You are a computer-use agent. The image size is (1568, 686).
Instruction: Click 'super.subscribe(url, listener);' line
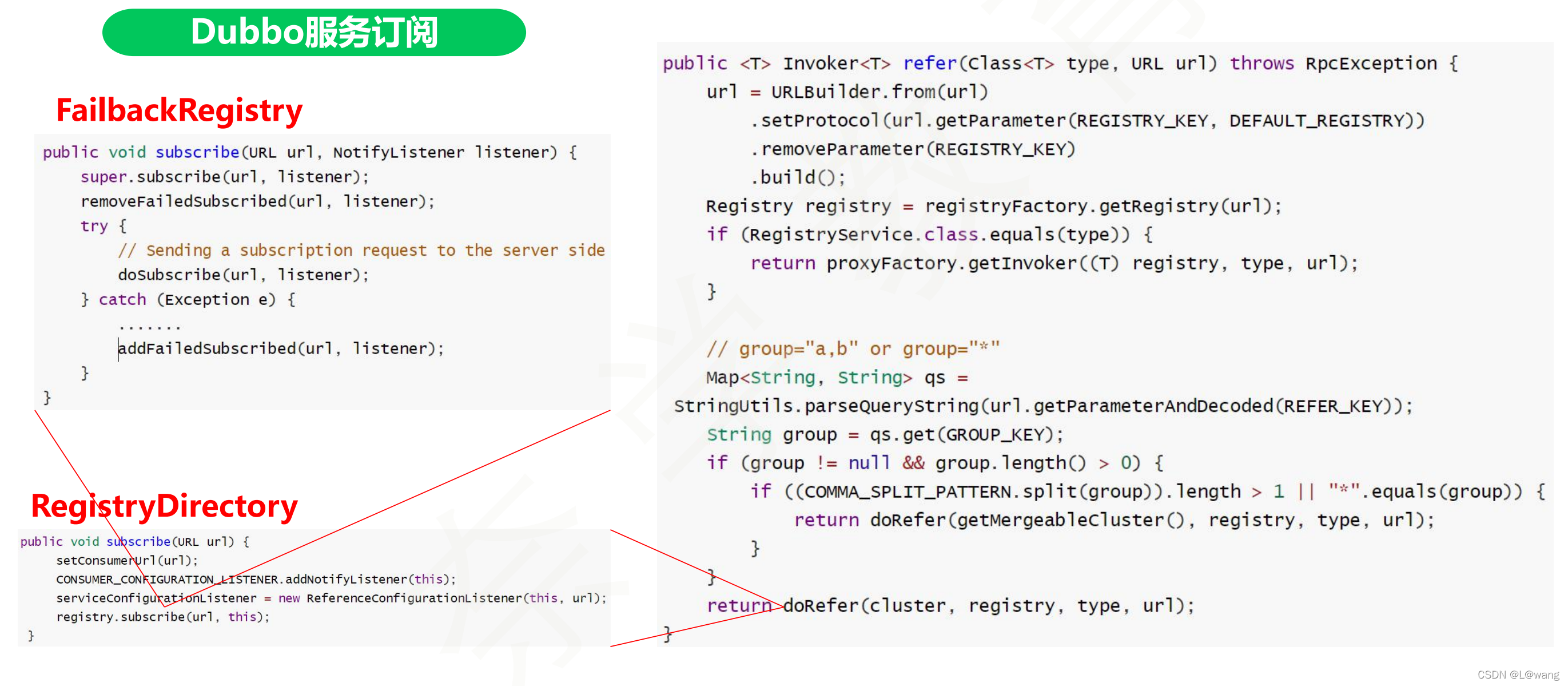click(x=225, y=177)
